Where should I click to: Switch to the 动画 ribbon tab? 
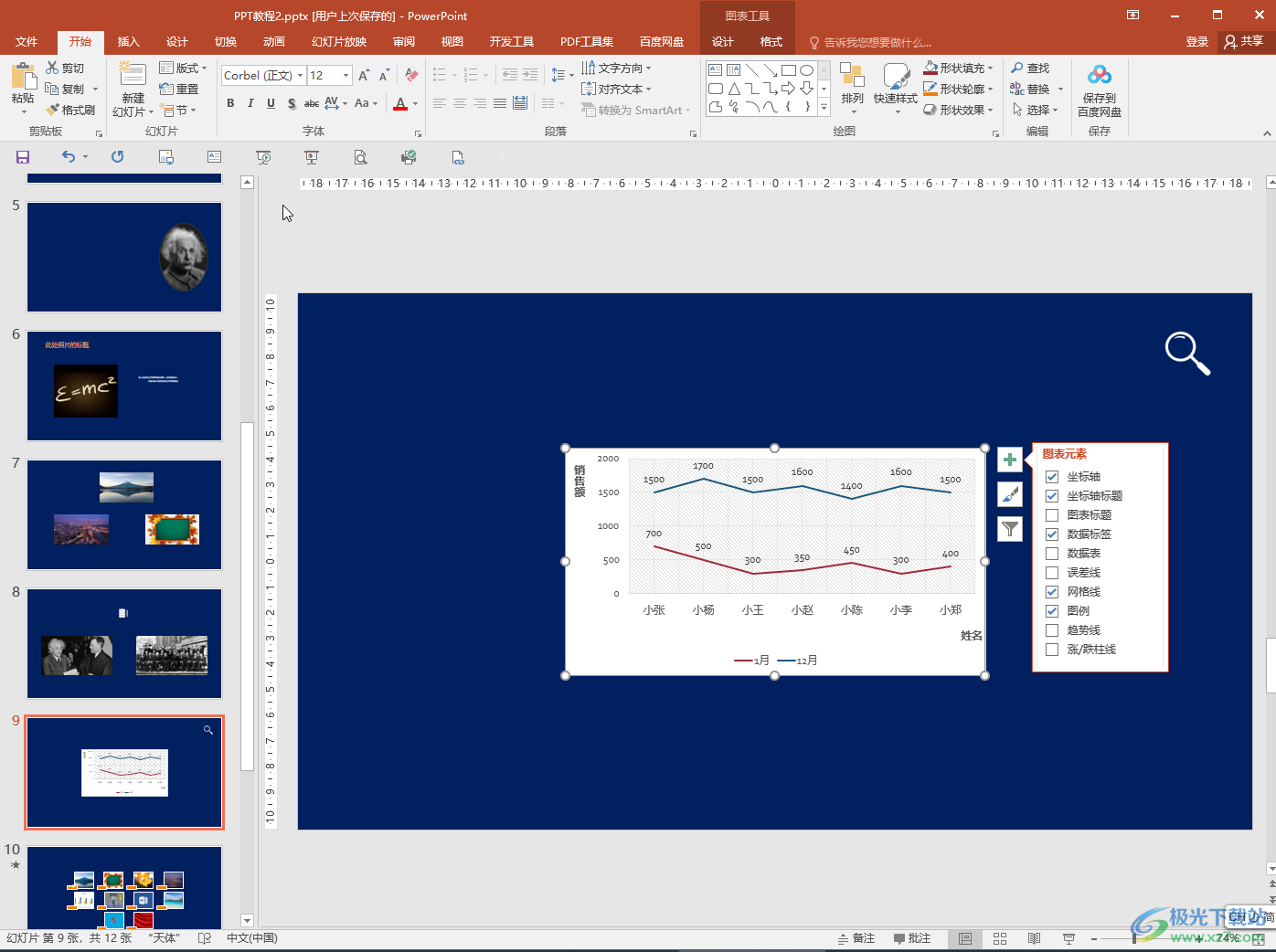273,42
